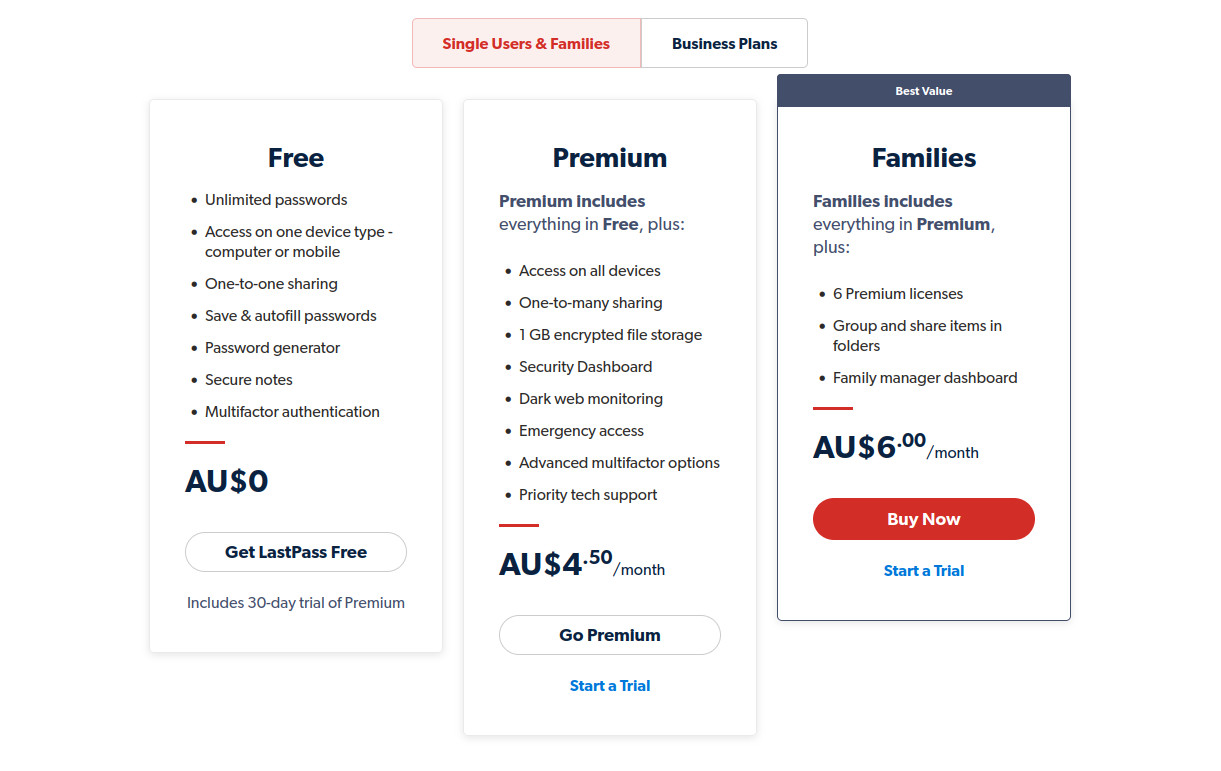This screenshot has height=771, width=1221.
Task: Select the Single Users & Families tab
Action: tap(526, 43)
